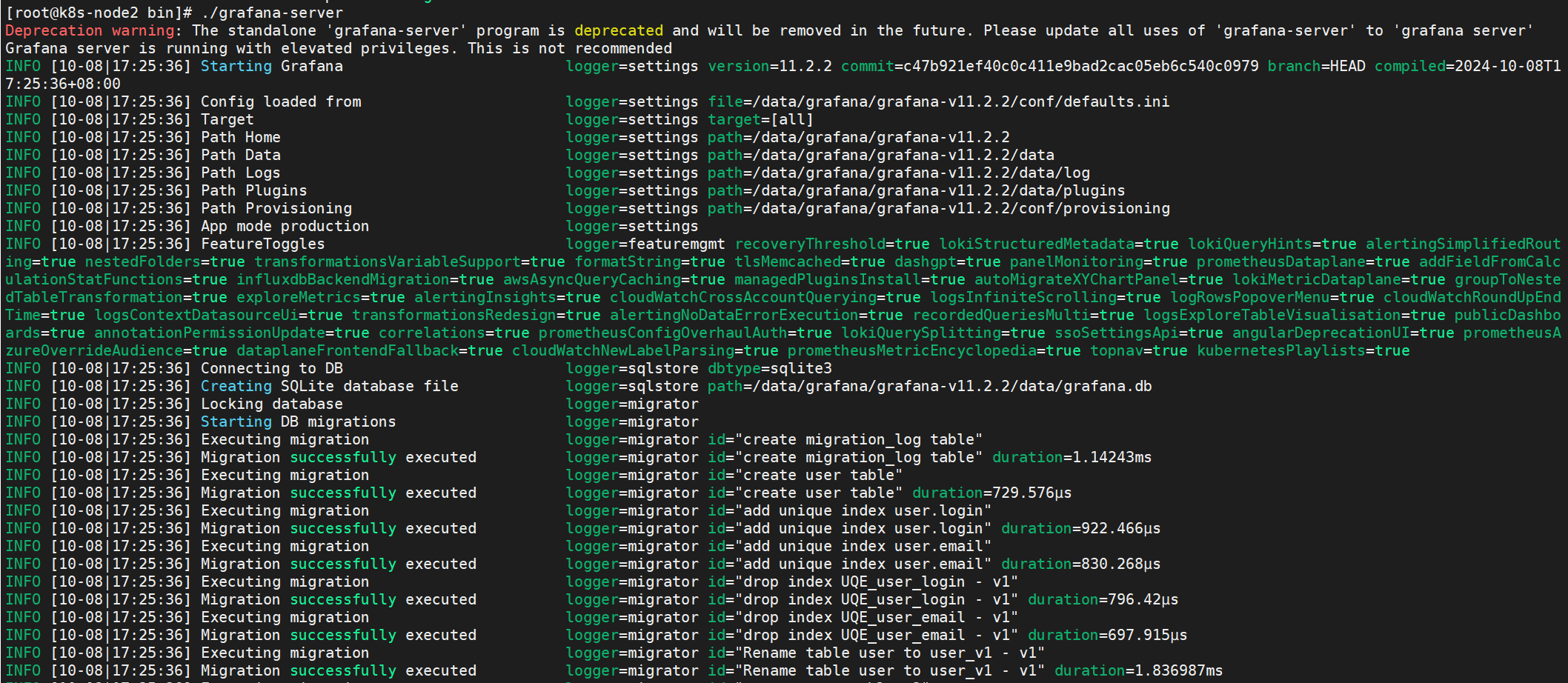This screenshot has height=683, width=1568.
Task: Click the yellow word 'deprecated'
Action: (619, 30)
